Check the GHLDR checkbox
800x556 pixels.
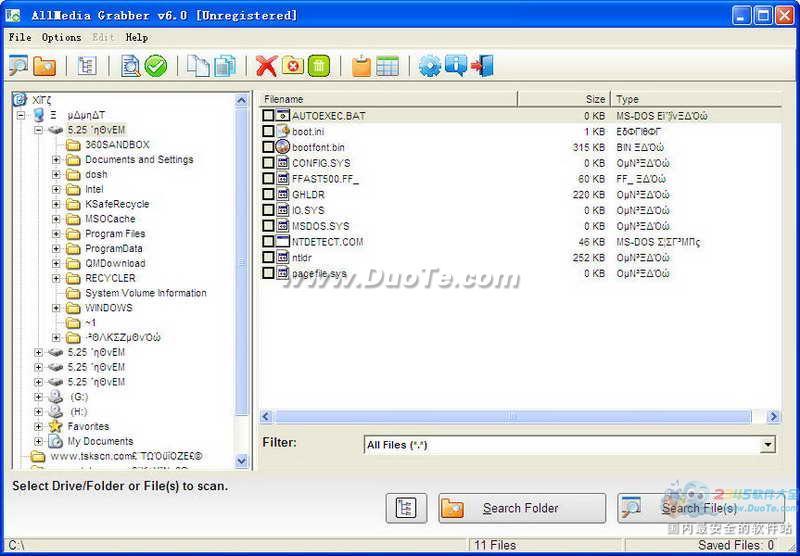[268, 194]
